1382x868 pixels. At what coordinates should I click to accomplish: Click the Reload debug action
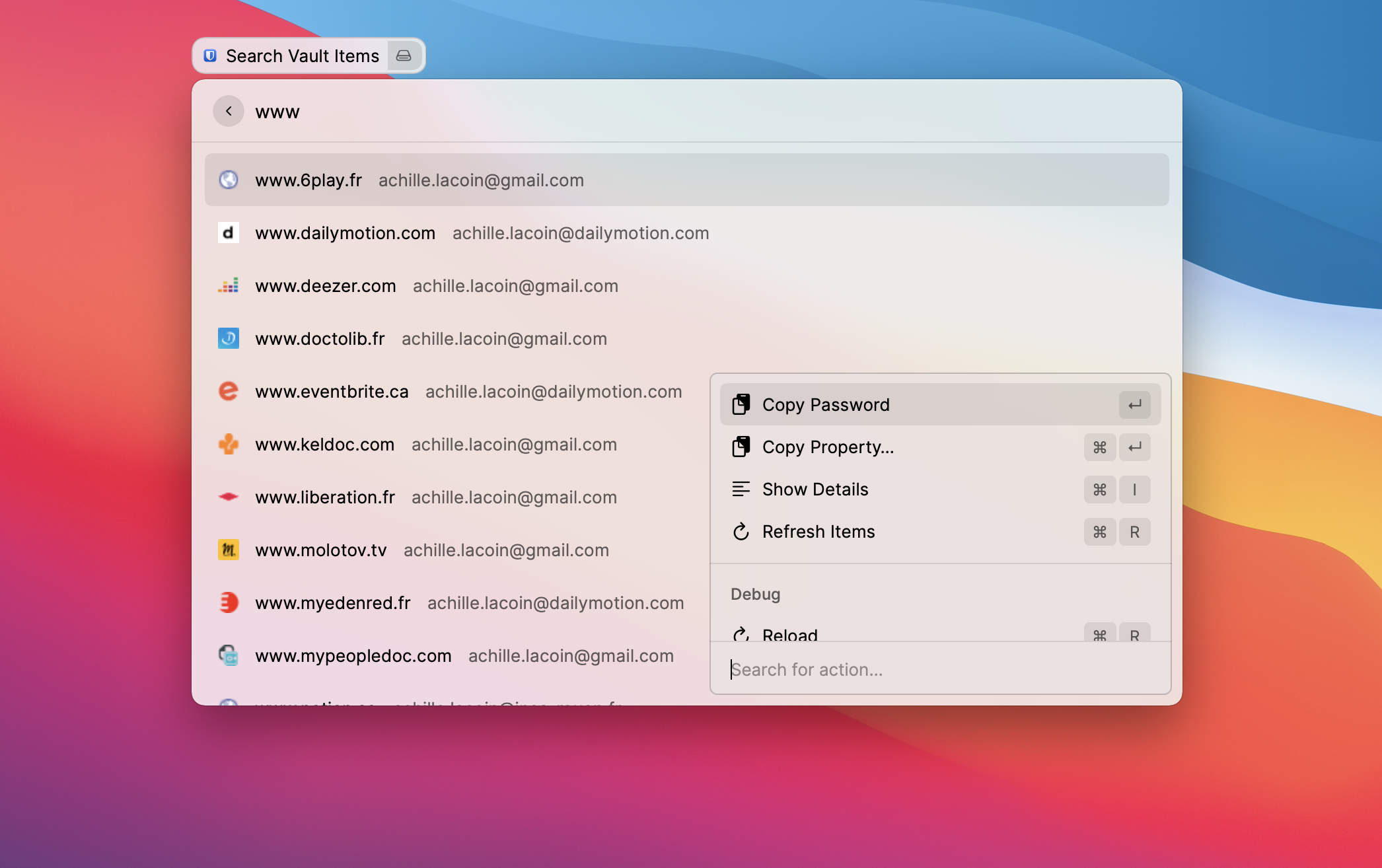[790, 634]
